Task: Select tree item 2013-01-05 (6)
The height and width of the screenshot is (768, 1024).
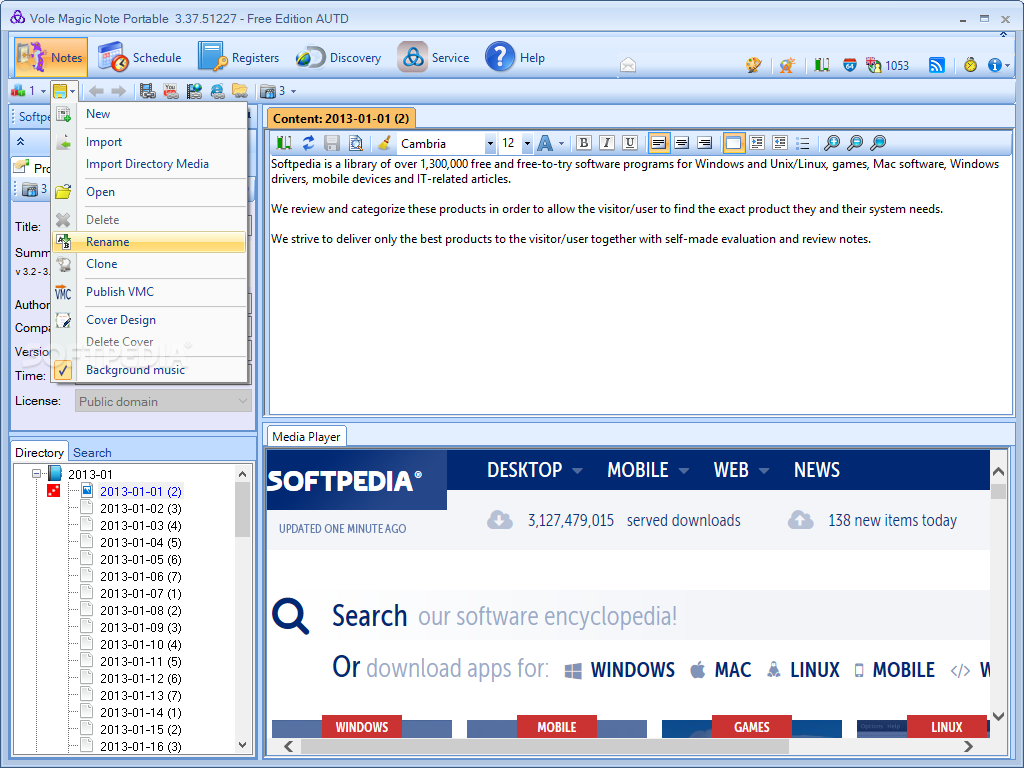Action: click(x=140, y=560)
